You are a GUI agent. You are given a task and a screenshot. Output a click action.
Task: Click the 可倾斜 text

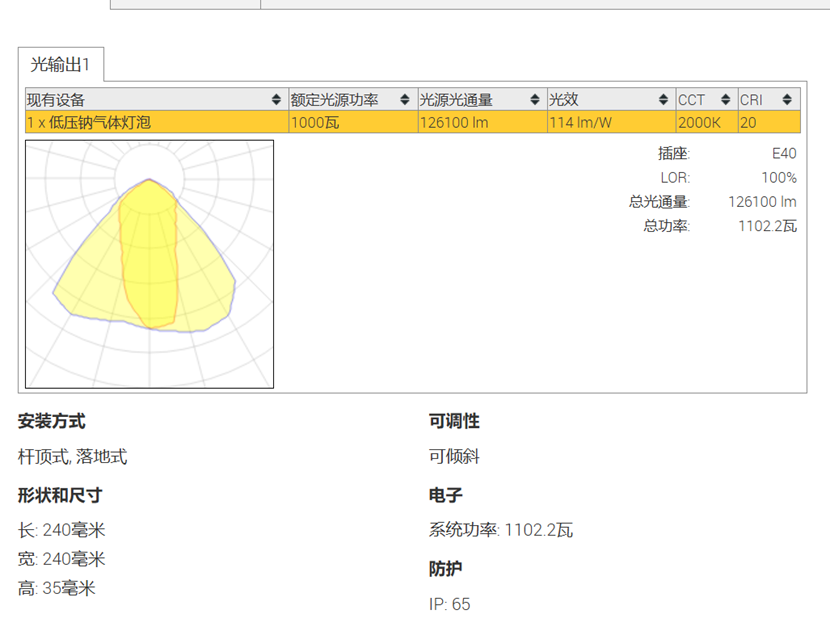click(x=454, y=456)
